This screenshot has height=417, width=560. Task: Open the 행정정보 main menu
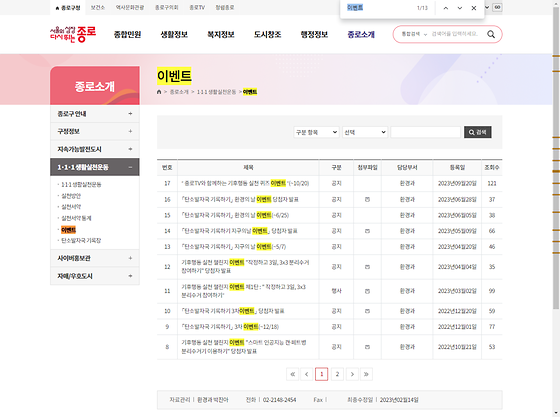pos(314,35)
